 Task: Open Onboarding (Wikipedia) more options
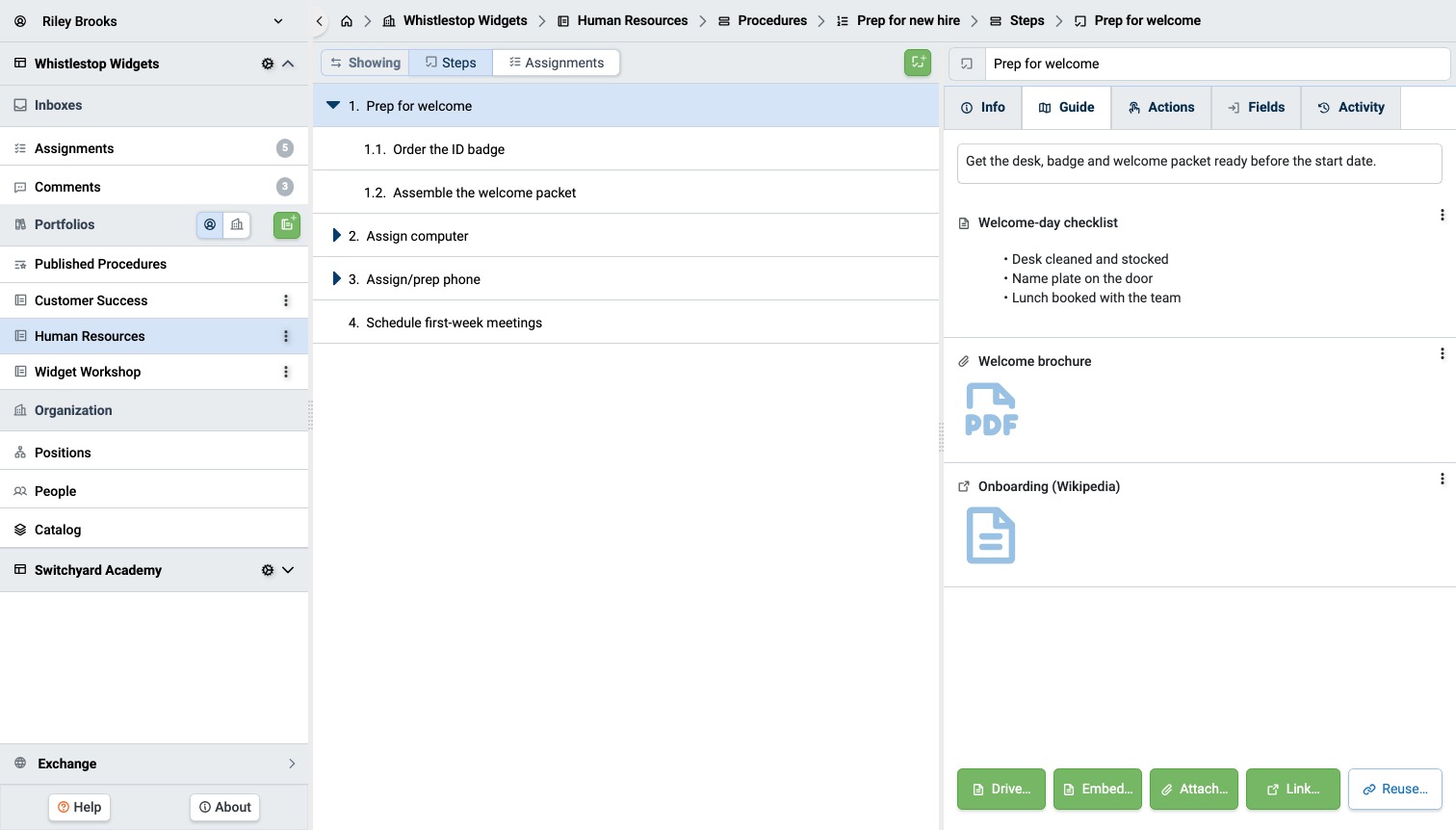tap(1442, 479)
